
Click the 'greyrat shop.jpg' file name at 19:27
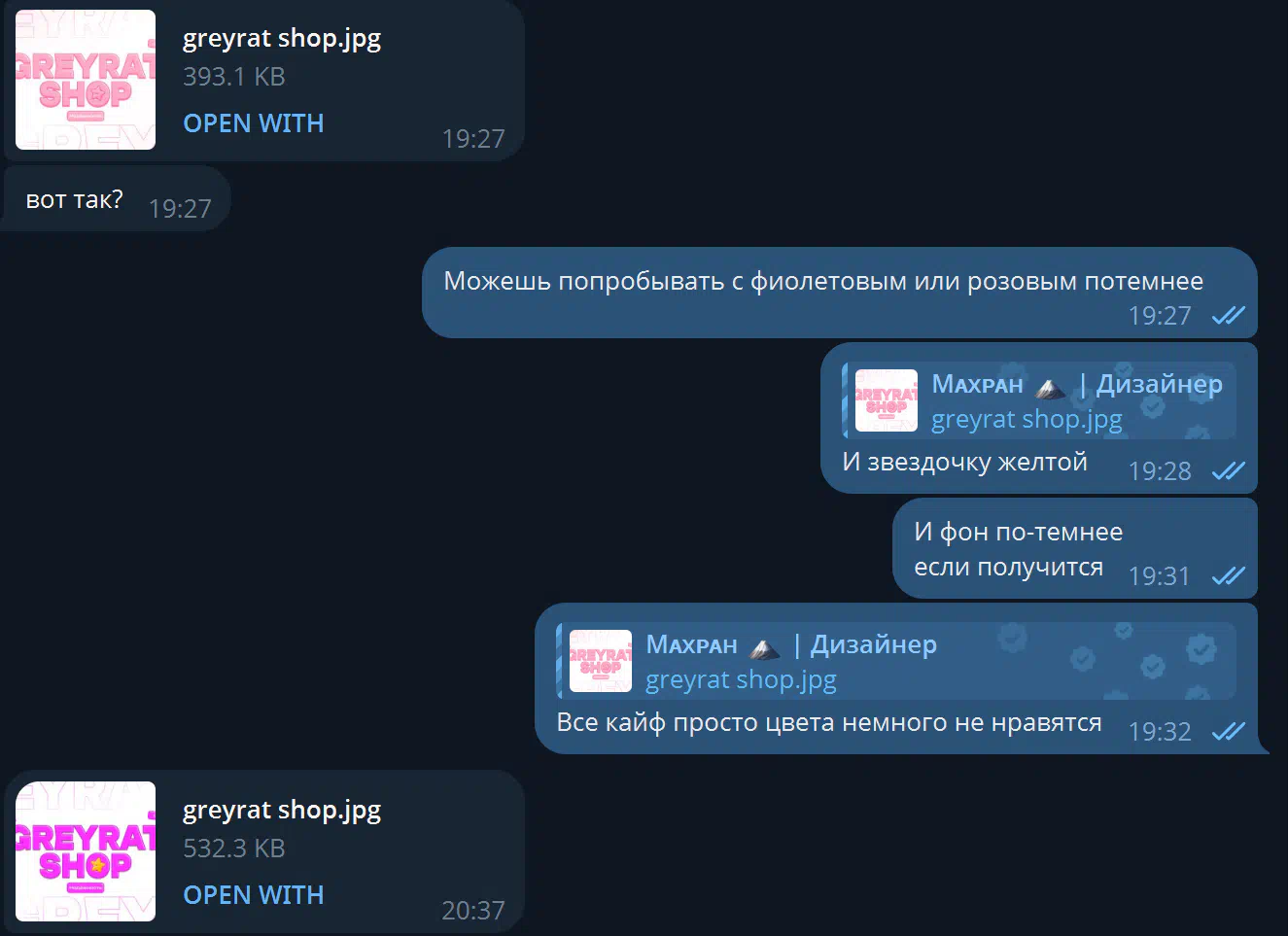click(282, 38)
